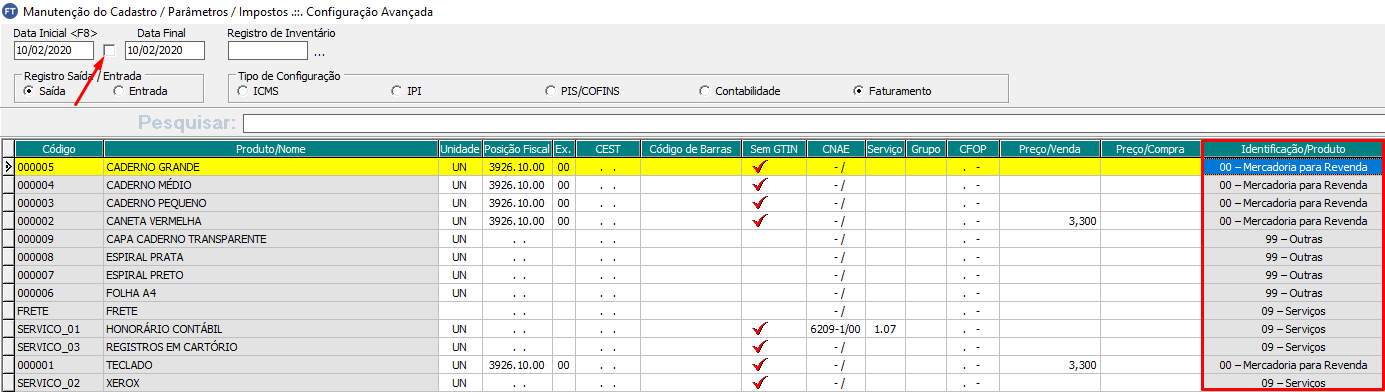
Task: Tick the checkbox between the date fields
Action: click(x=110, y=50)
